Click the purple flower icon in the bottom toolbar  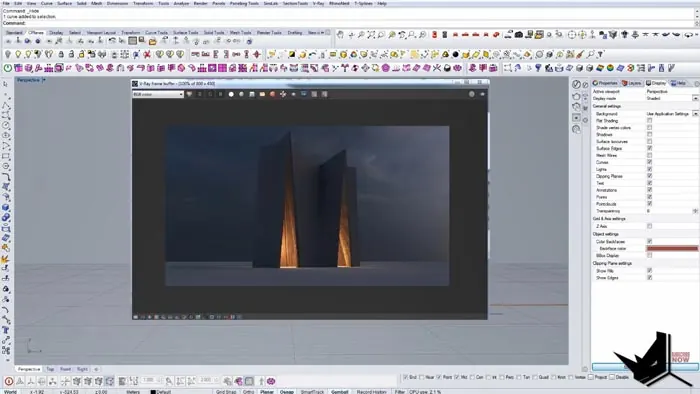click(x=271, y=382)
